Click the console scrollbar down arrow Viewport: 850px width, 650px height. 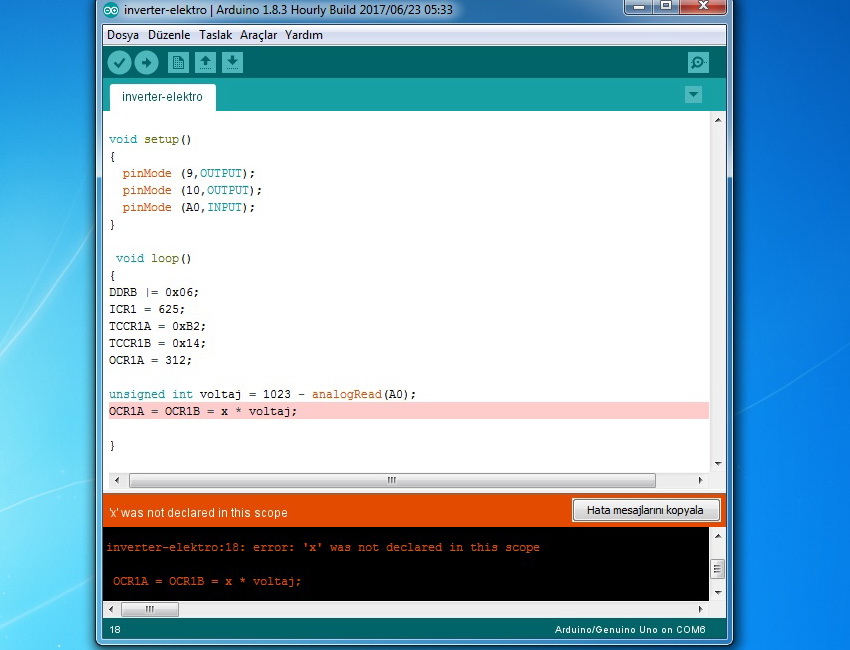click(718, 593)
